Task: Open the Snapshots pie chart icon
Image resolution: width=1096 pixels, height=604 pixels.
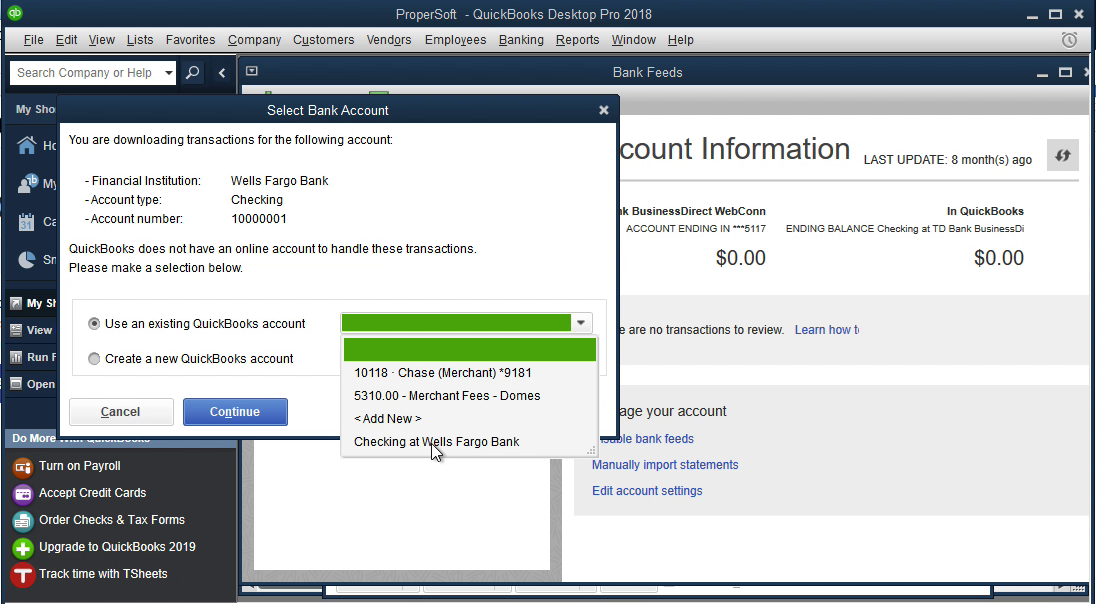Action: 27,260
